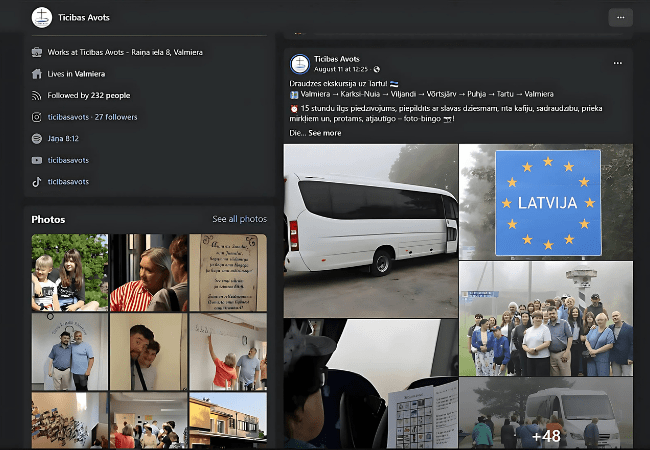
Task: Open the white bus photo in post
Action: [x=370, y=230]
